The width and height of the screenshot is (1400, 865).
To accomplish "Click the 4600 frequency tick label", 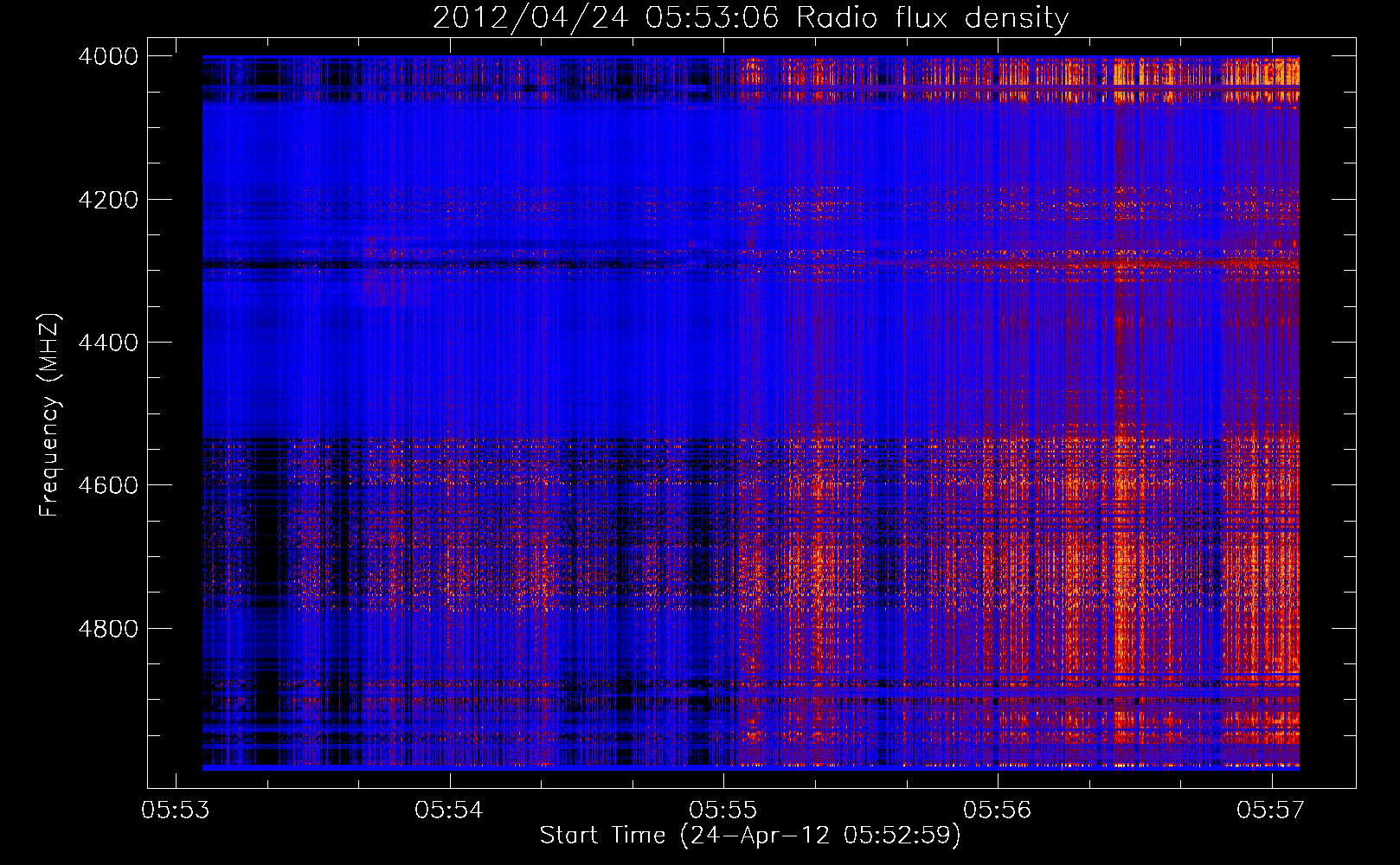I will [x=108, y=485].
